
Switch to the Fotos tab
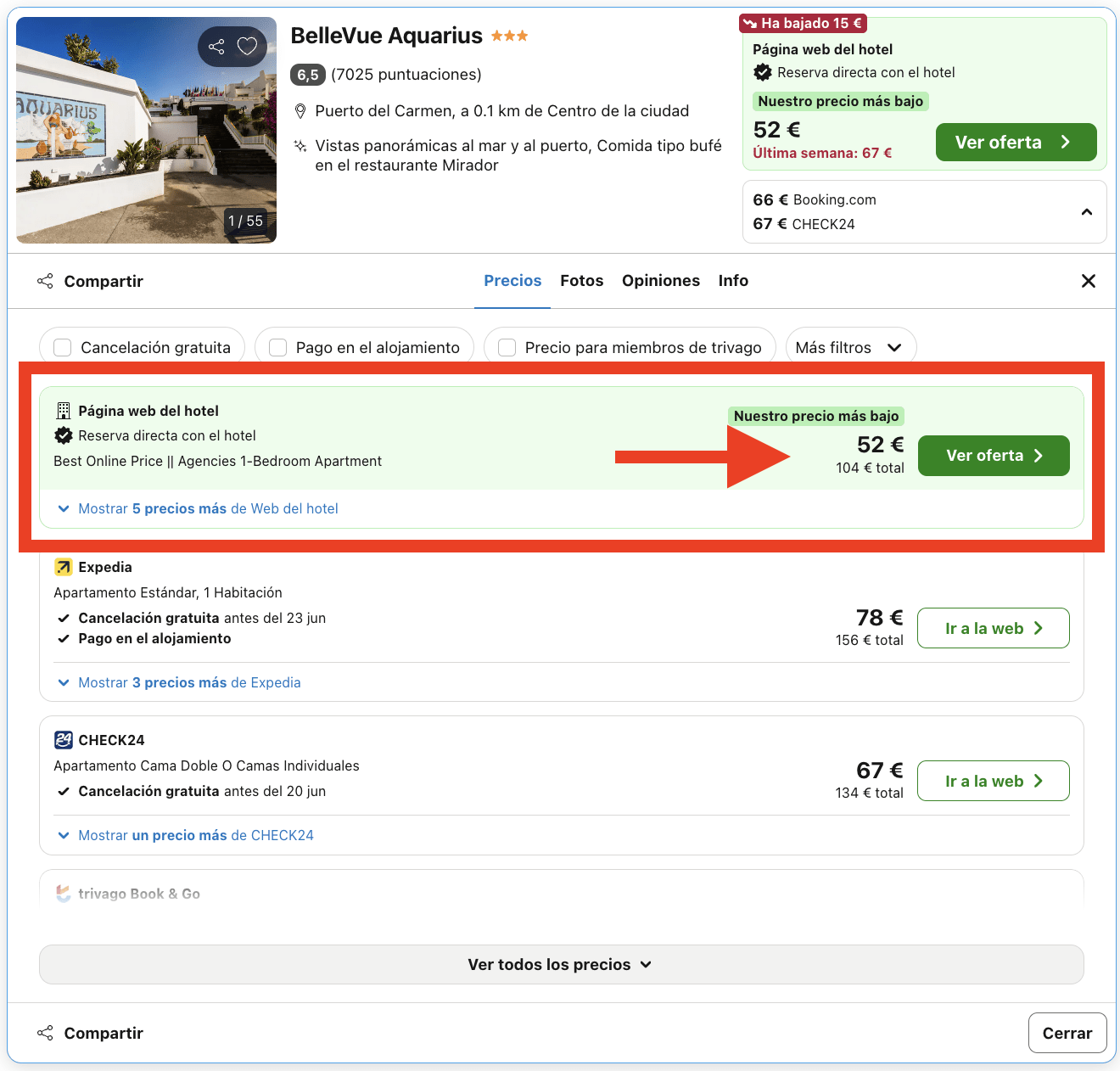point(581,281)
